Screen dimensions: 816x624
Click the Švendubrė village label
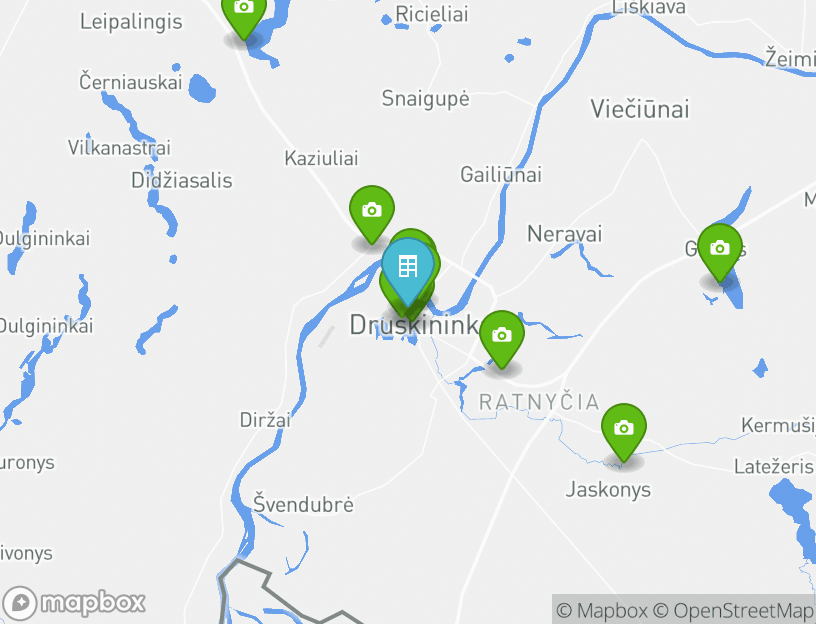coord(303,504)
